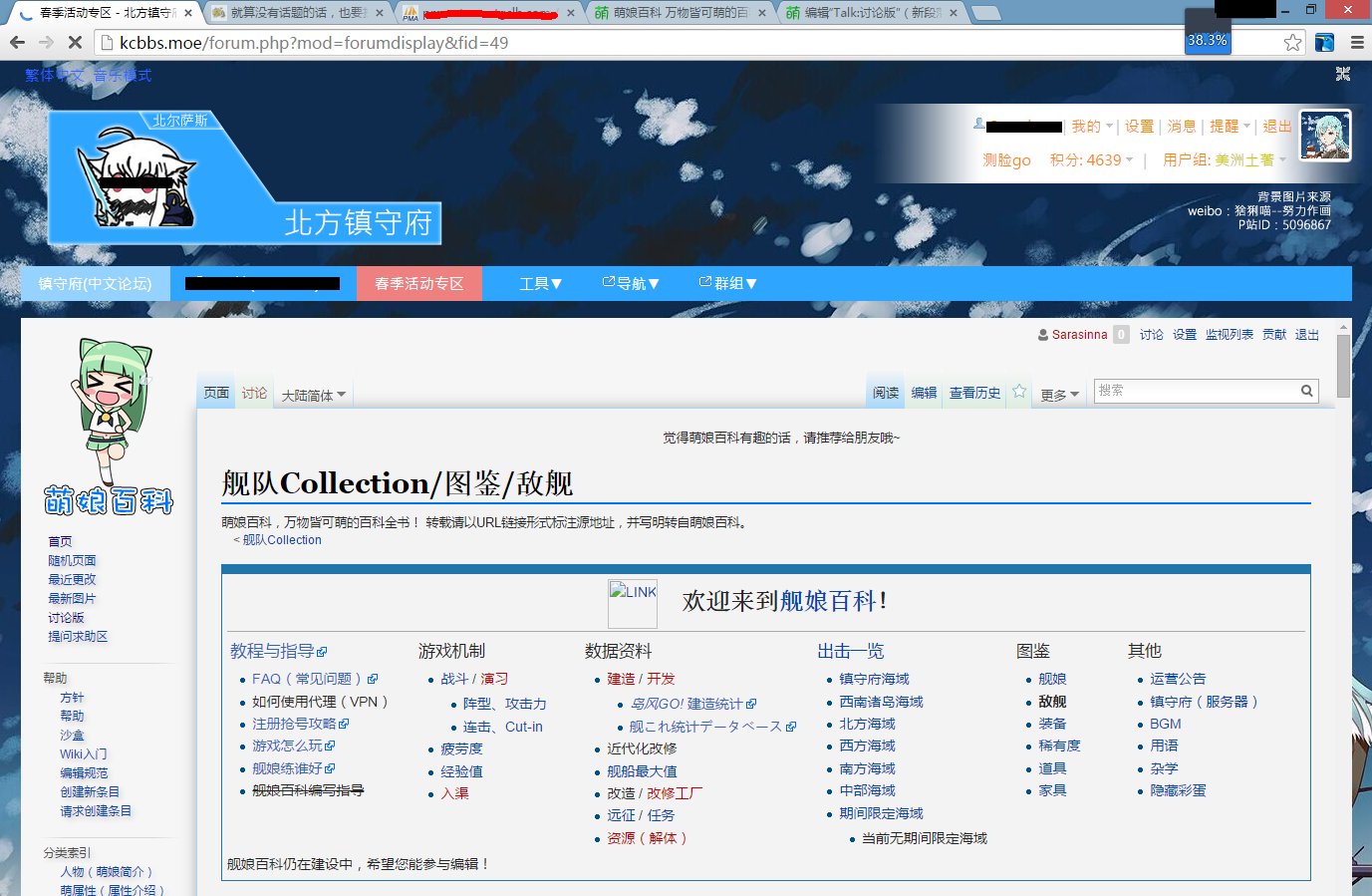Image resolution: width=1372 pixels, height=896 pixels.
Task: Click the Sarasinna username link
Action: point(1079,335)
